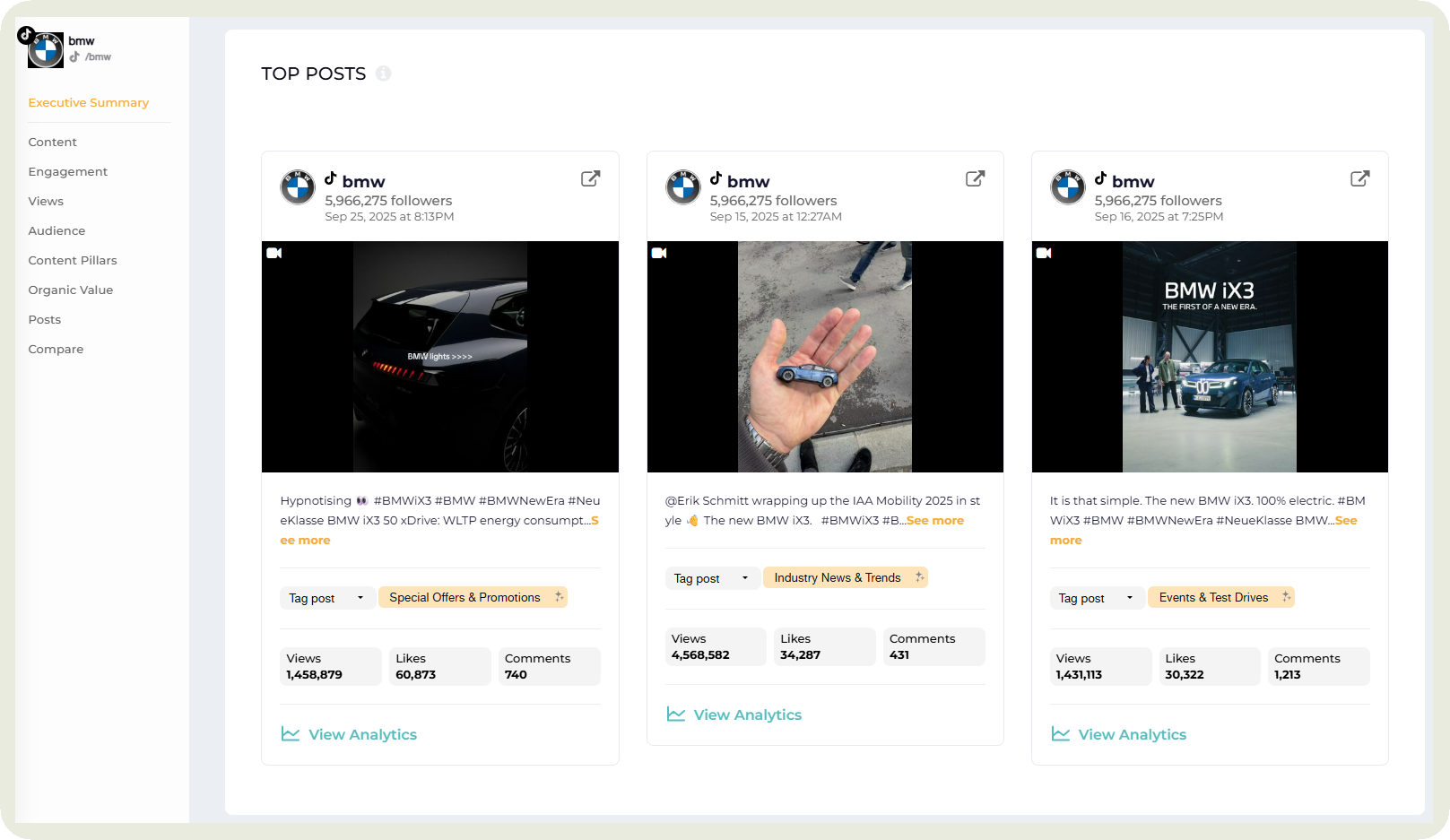Open Content Pillars in sidebar
The image size is (1450, 840).
[73, 260]
